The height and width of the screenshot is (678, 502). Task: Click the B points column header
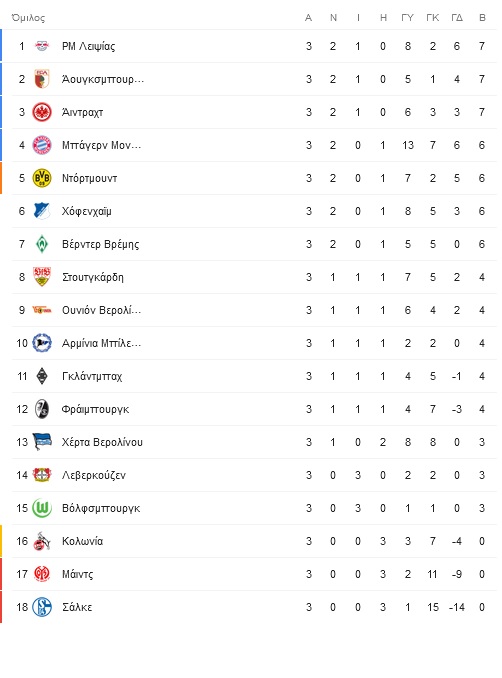pyautogui.click(x=482, y=18)
